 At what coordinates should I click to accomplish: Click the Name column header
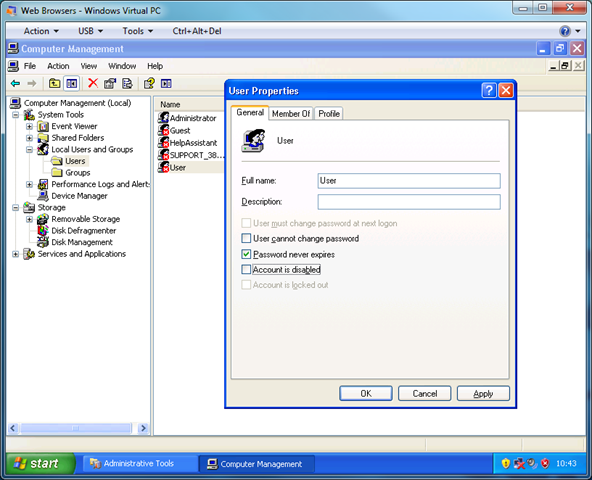point(190,104)
